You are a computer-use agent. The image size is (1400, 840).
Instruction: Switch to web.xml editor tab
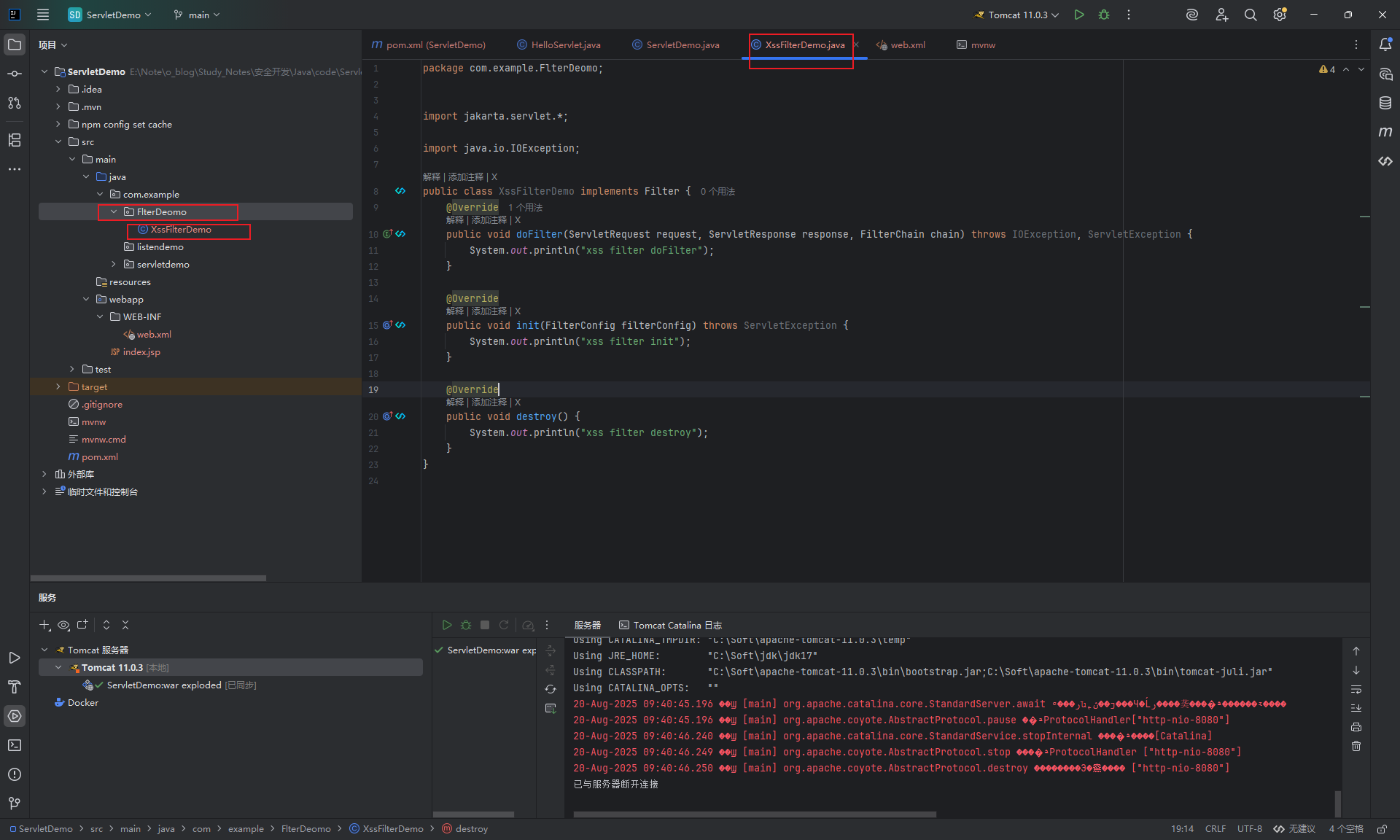coord(901,45)
